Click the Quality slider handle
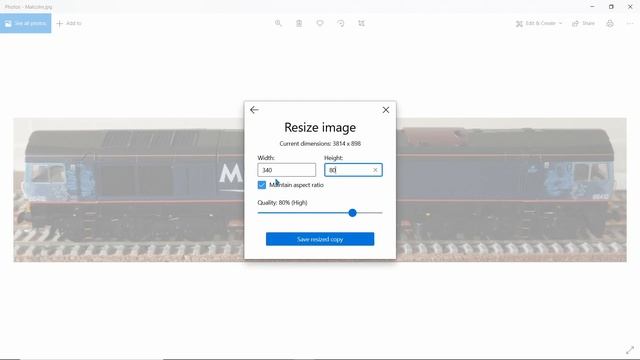Screen dimensions: 640x360 (353, 213)
